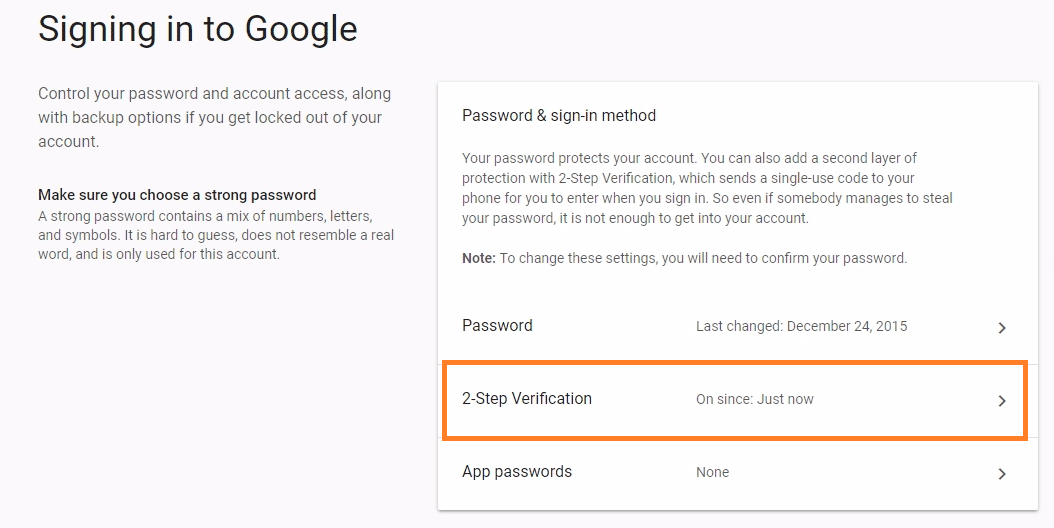Click "Make sure you choose a strong password" heading

pos(177,195)
